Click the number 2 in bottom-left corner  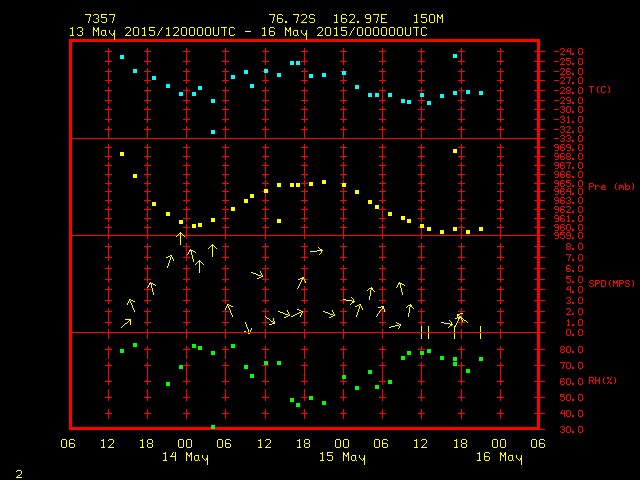18,472
